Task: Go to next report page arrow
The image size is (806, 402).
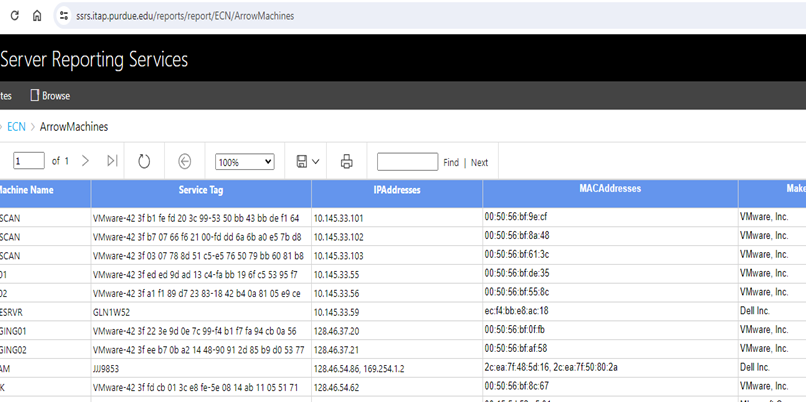Action: tap(85, 161)
